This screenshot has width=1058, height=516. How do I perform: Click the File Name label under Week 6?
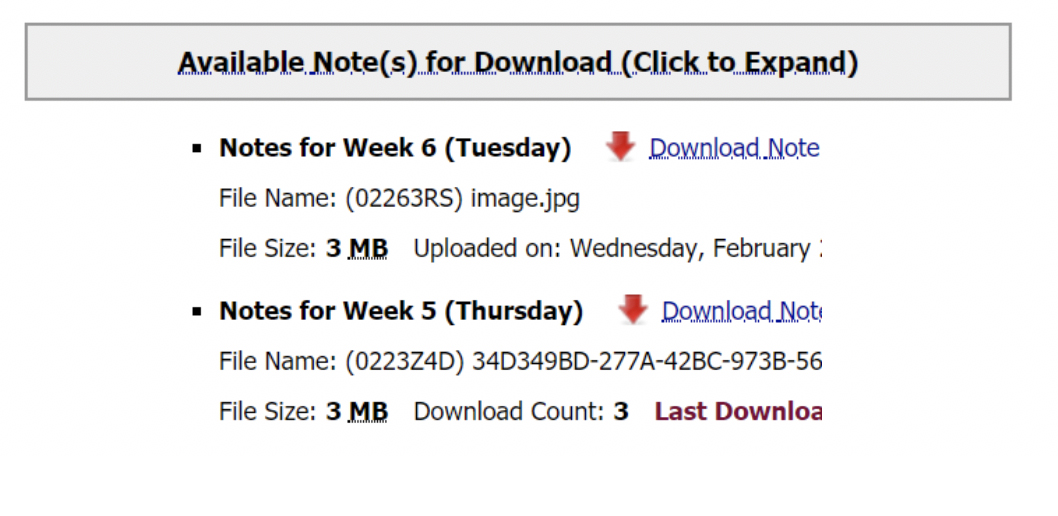tap(278, 198)
